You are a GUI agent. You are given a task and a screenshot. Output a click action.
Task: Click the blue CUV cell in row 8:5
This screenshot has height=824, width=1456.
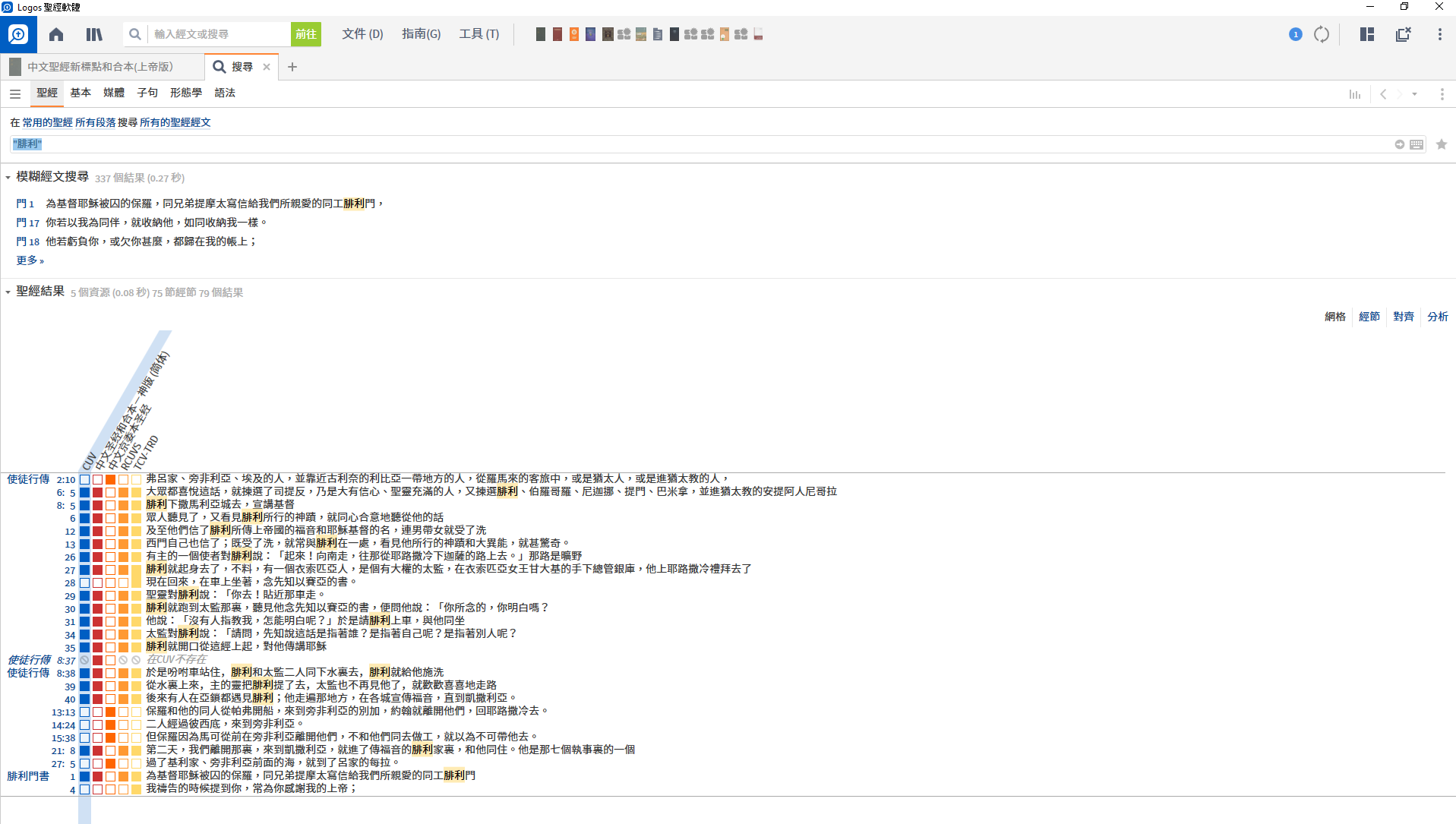85,506
